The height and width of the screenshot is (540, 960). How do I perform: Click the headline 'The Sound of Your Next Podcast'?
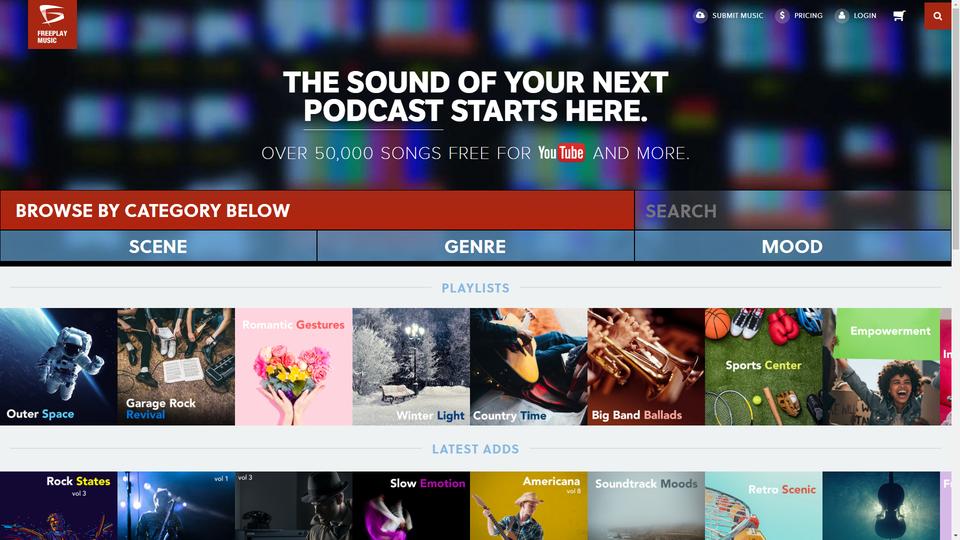point(476,97)
